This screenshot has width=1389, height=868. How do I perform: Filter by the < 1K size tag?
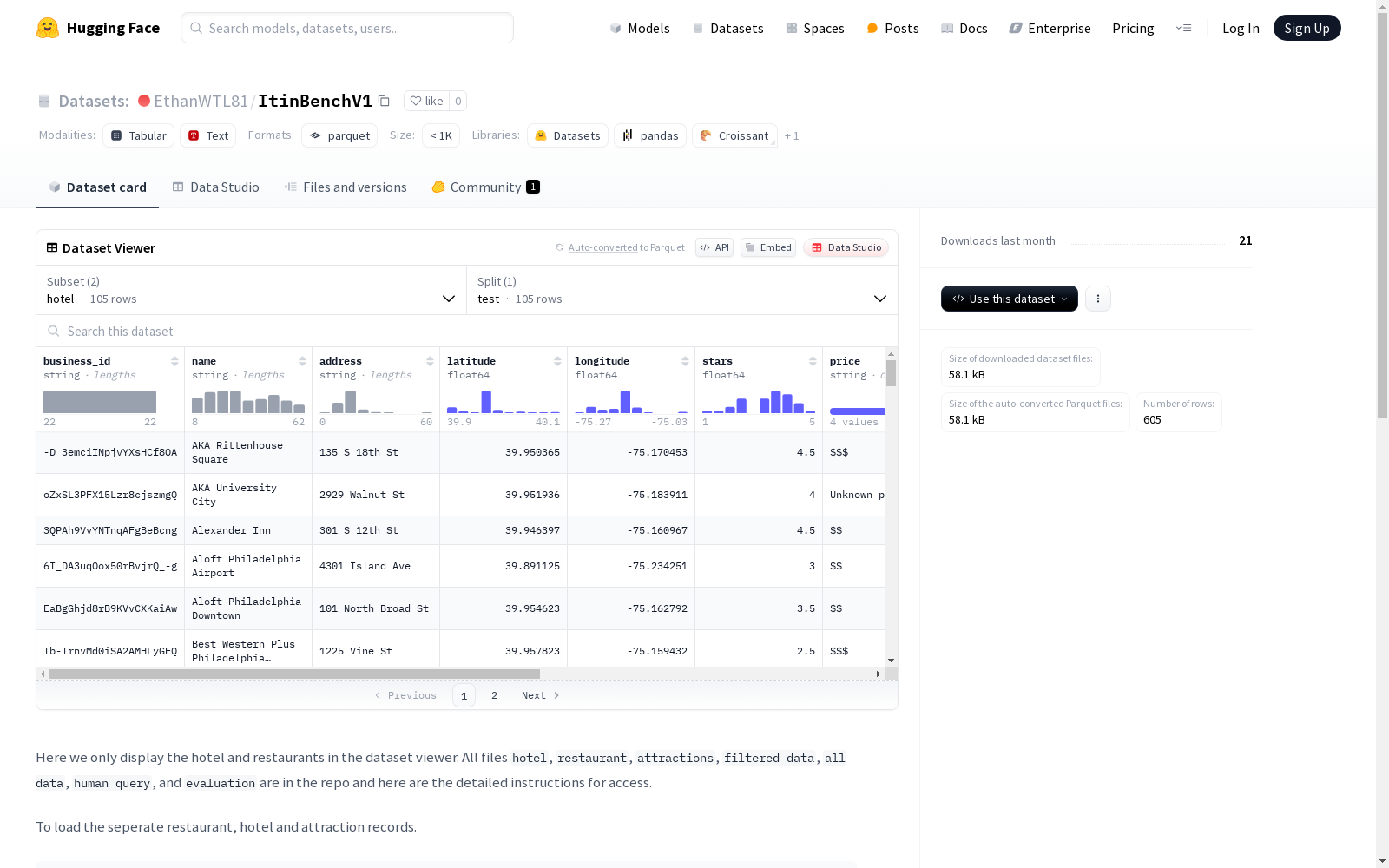point(441,135)
